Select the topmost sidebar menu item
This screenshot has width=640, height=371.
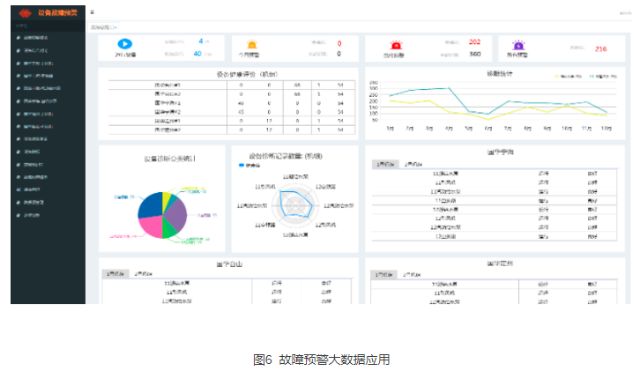pos(36,38)
